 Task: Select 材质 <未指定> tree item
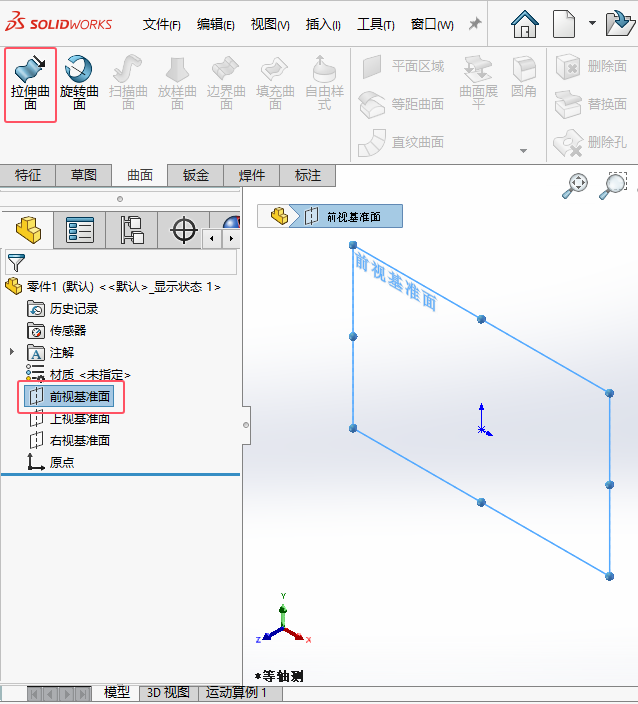pos(79,374)
